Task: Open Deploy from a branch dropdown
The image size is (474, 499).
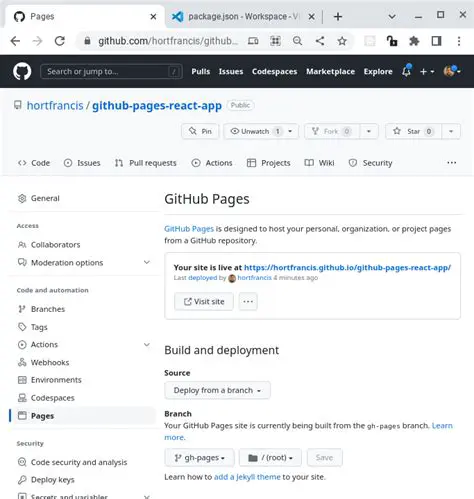Action: pyautogui.click(x=217, y=390)
